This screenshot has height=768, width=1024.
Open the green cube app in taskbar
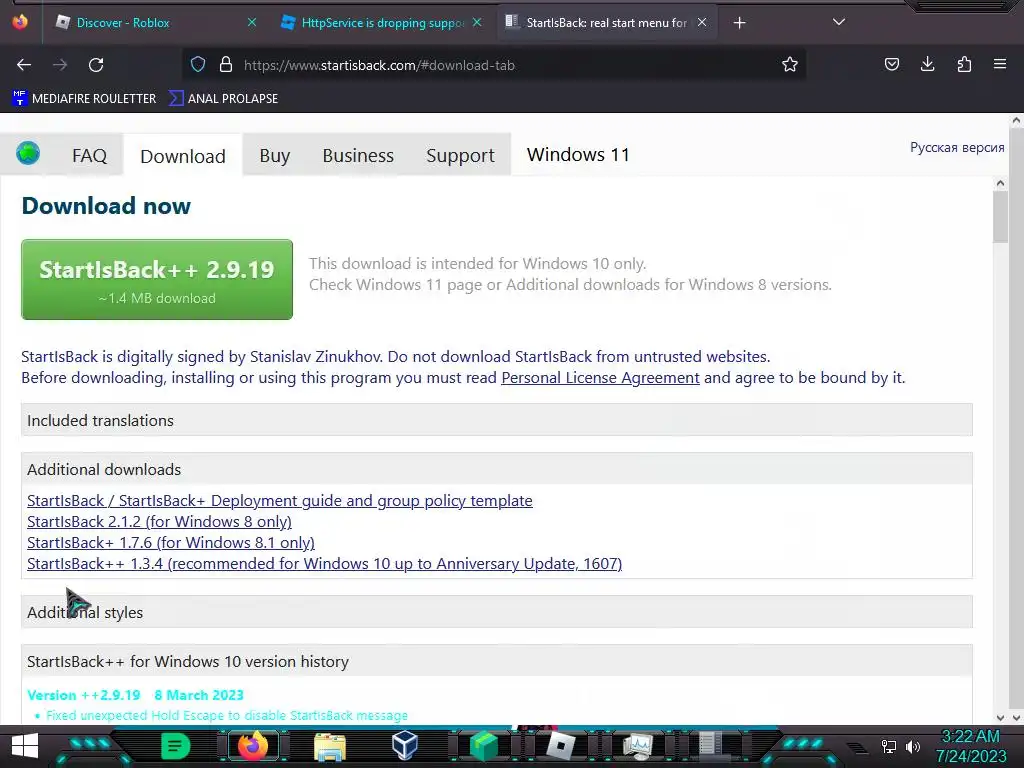click(x=484, y=746)
